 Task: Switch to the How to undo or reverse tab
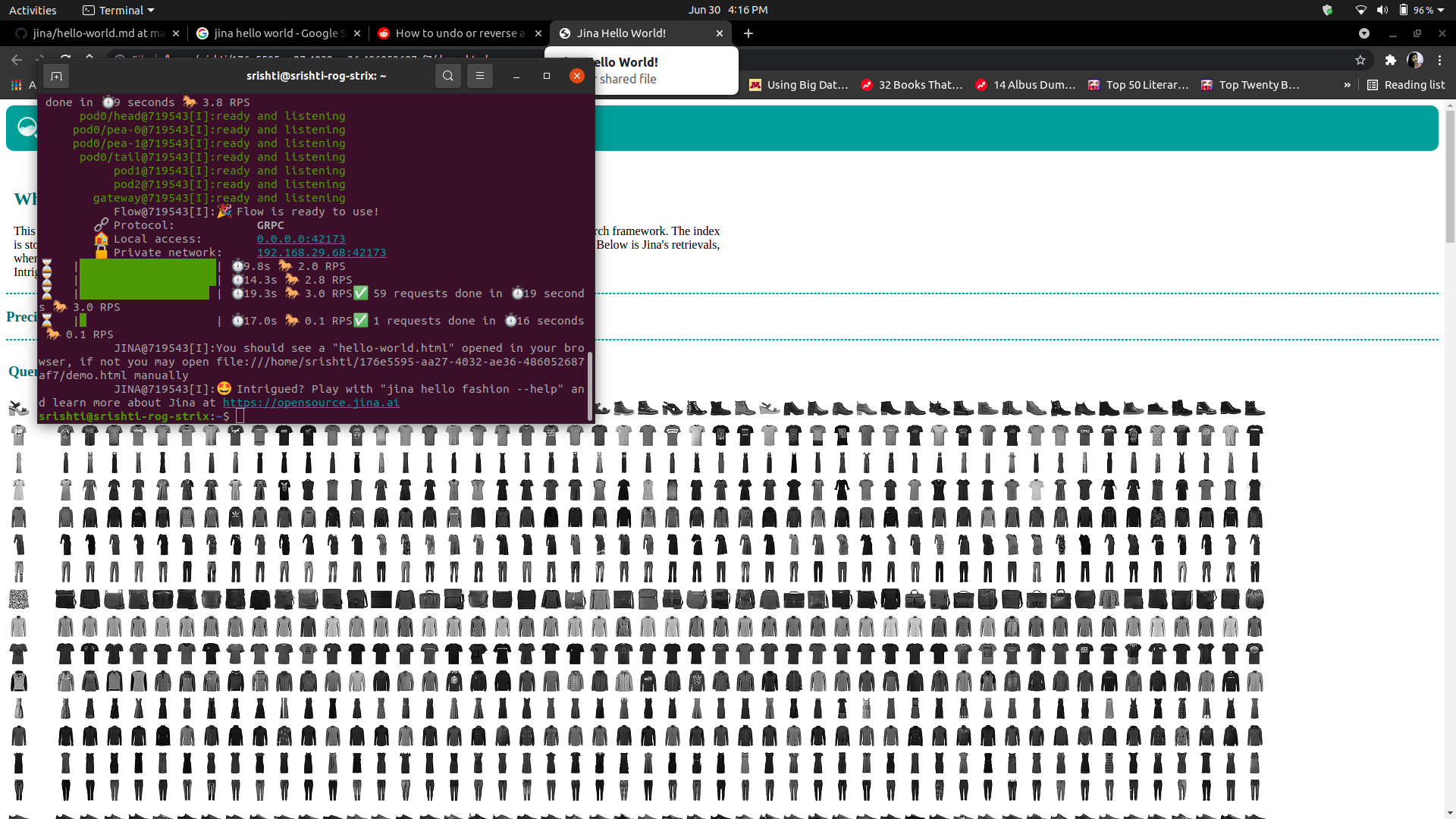(x=455, y=33)
